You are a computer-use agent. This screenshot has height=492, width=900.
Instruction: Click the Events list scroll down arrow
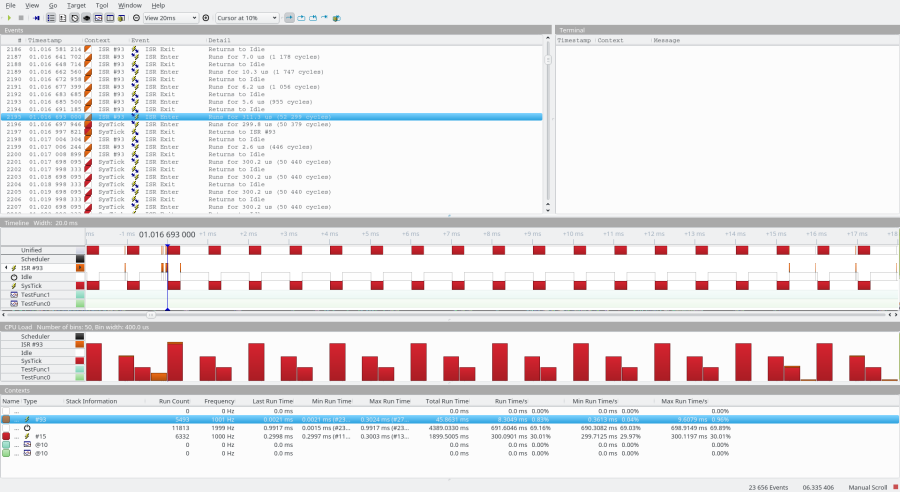(x=548, y=211)
